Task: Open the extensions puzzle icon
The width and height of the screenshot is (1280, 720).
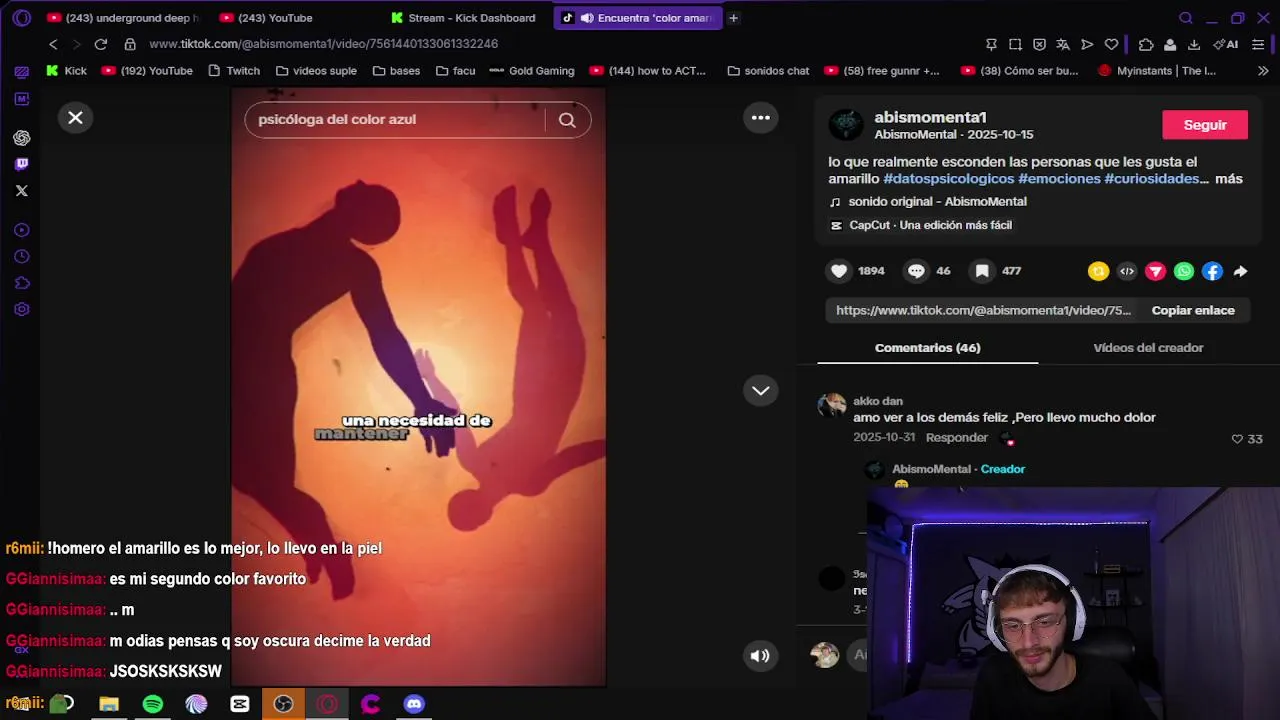Action: (1146, 44)
